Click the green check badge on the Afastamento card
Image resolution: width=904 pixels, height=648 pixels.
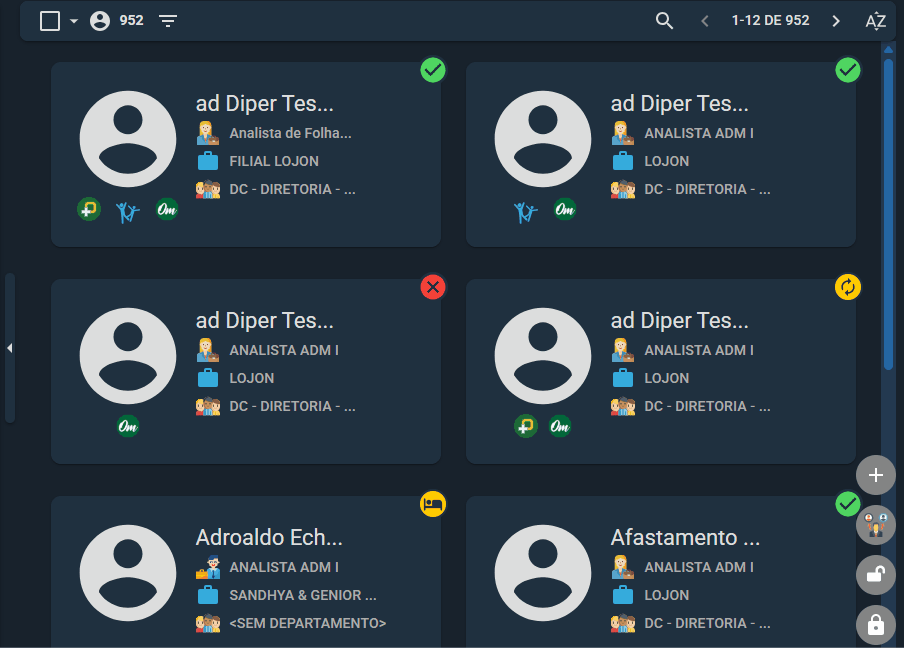coord(848,504)
